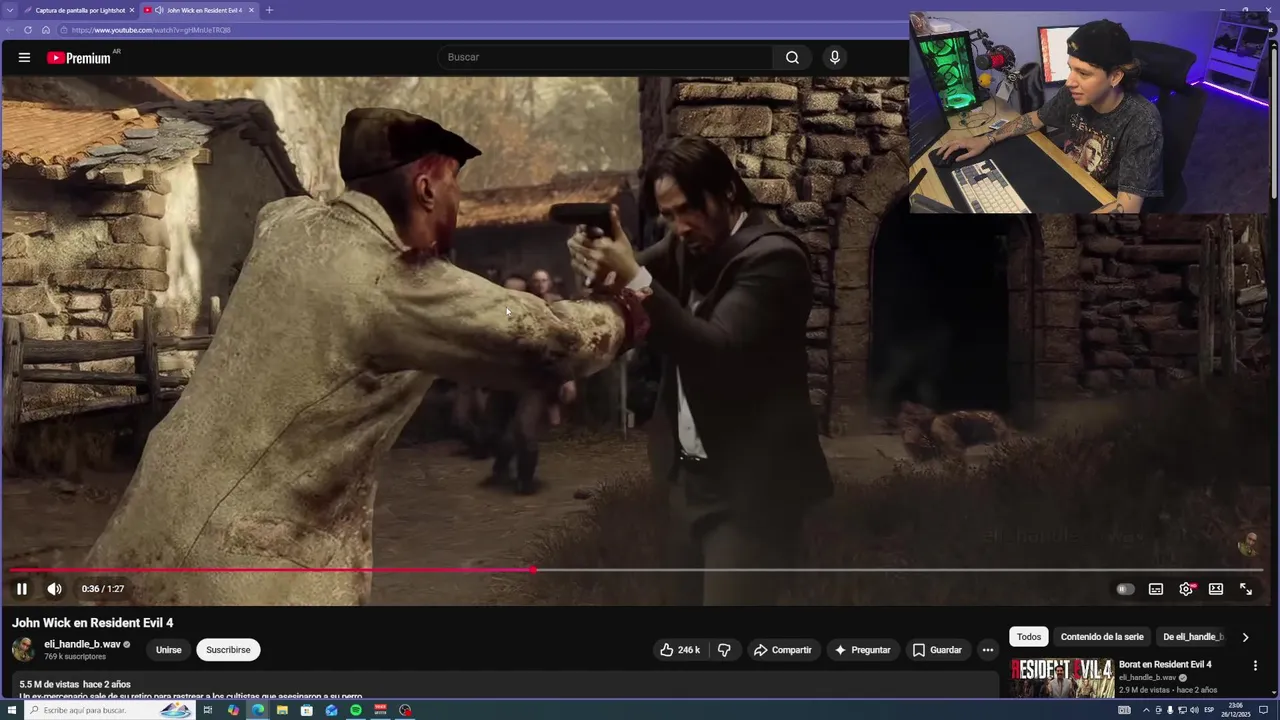1280x720 pixels.
Task: Click the search magnifier button
Action: (x=792, y=57)
